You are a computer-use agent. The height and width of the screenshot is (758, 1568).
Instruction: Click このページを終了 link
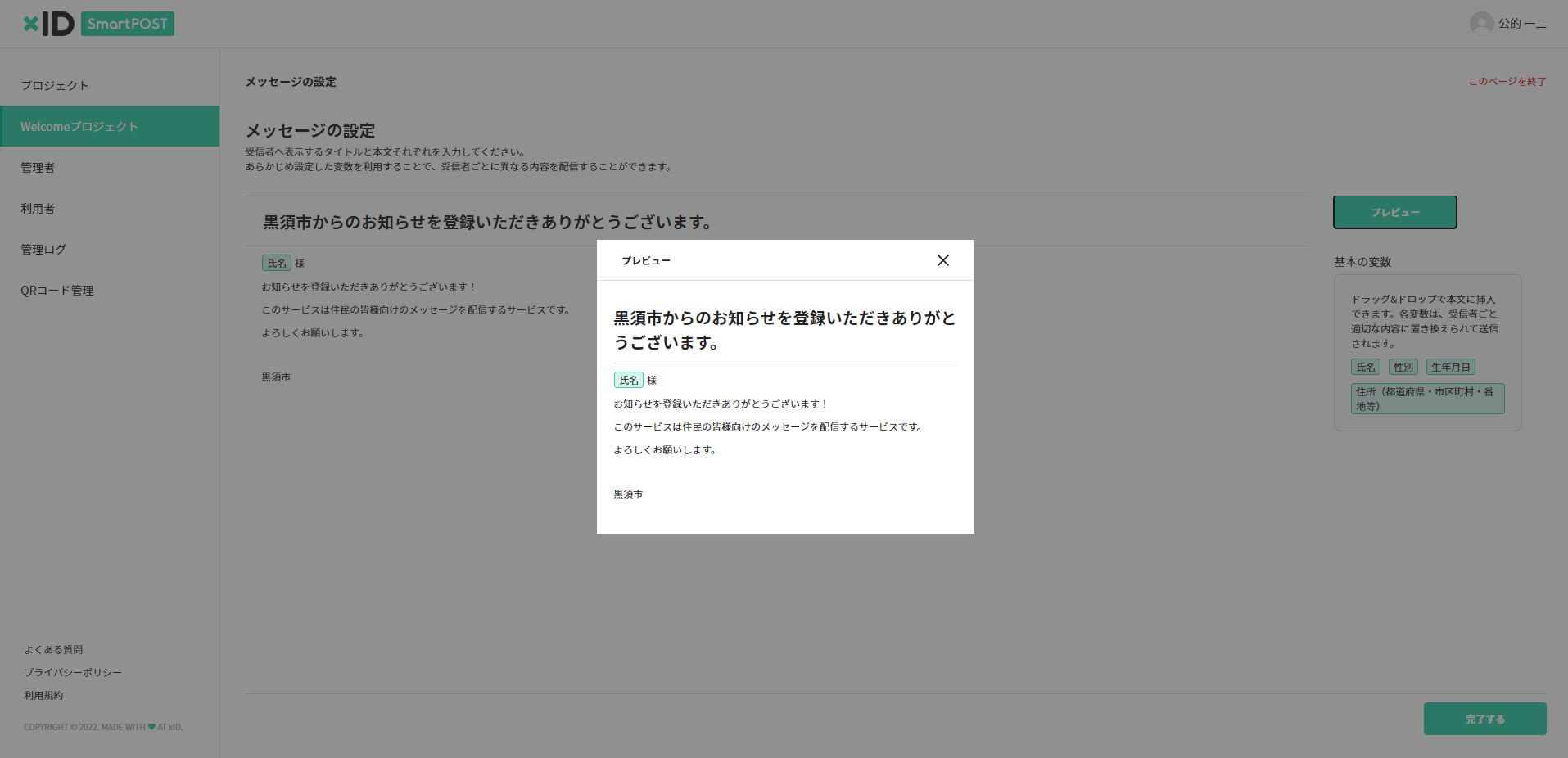[x=1507, y=82]
